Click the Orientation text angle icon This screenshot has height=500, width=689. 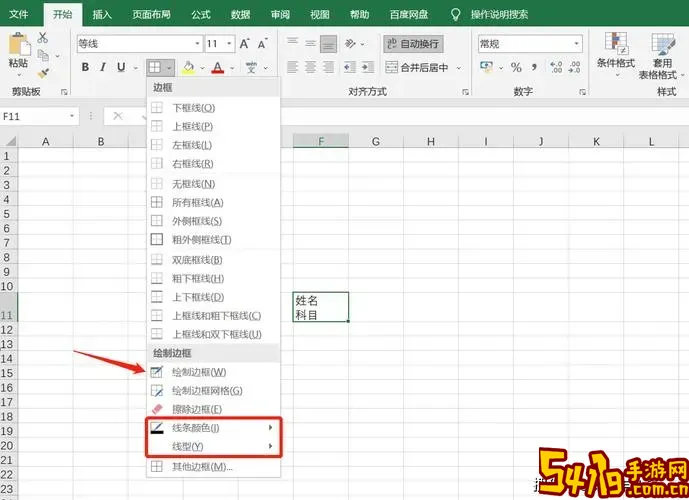coord(350,43)
